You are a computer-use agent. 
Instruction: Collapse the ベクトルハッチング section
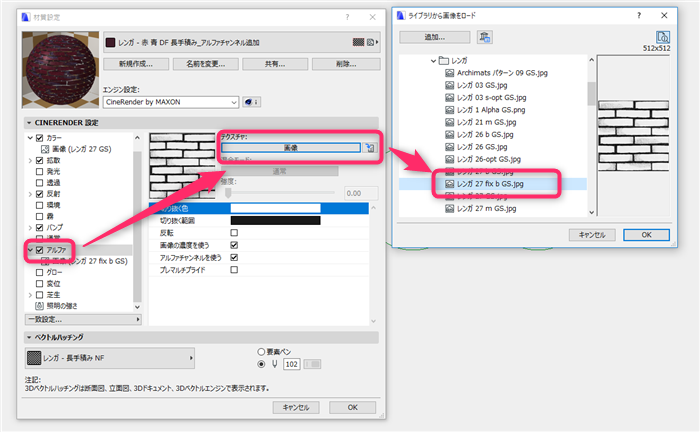[29, 337]
